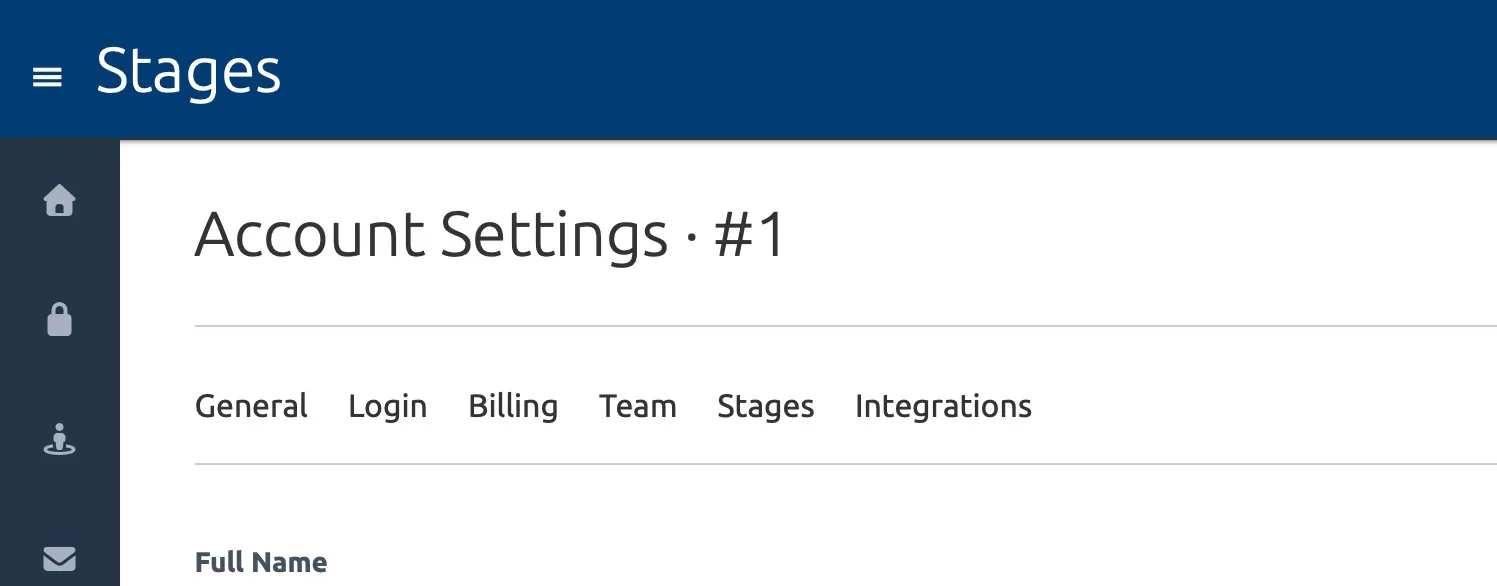
Task: Click the Full Name field label
Action: [x=261, y=563]
